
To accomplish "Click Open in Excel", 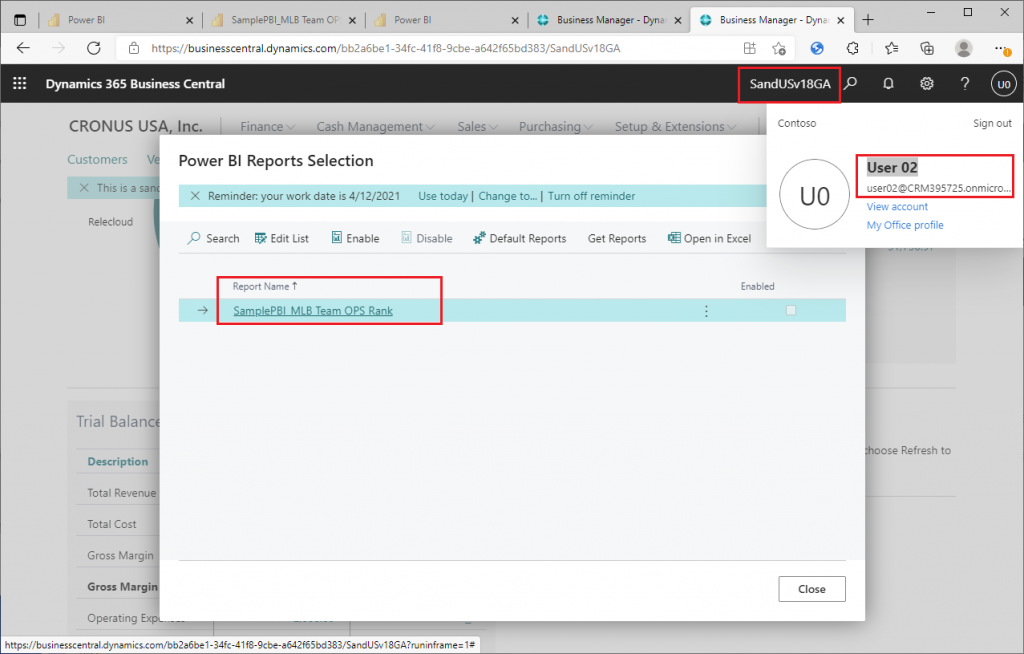I will (x=709, y=238).
